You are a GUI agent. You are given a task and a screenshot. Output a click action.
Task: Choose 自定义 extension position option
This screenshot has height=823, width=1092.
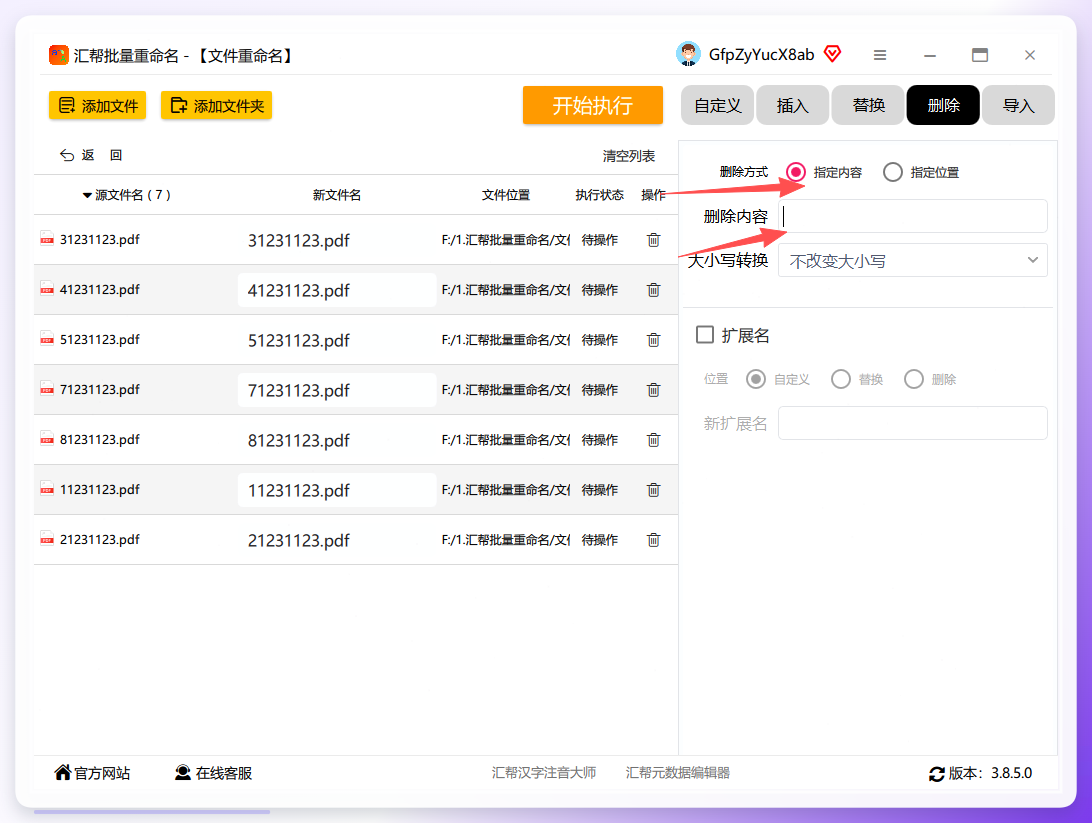point(756,379)
